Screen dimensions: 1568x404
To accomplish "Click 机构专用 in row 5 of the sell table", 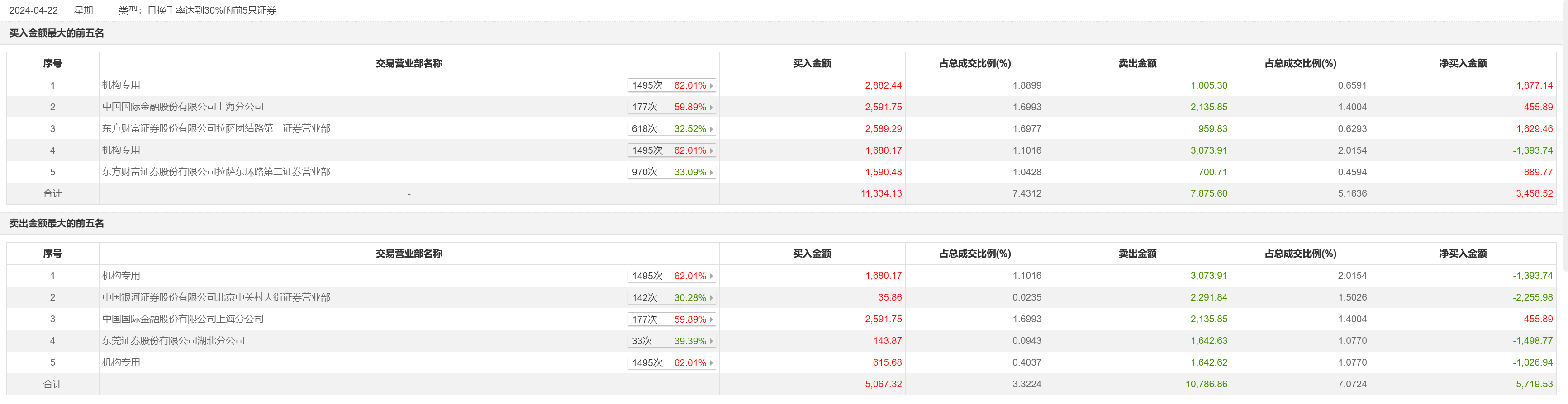I will tap(121, 362).
